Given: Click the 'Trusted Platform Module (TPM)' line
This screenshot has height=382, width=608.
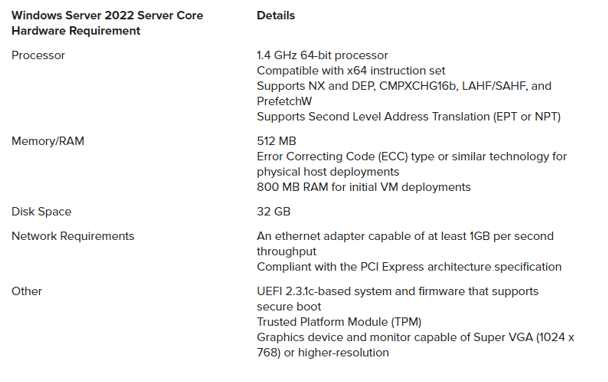Looking at the screenshot, I should 339,322.
